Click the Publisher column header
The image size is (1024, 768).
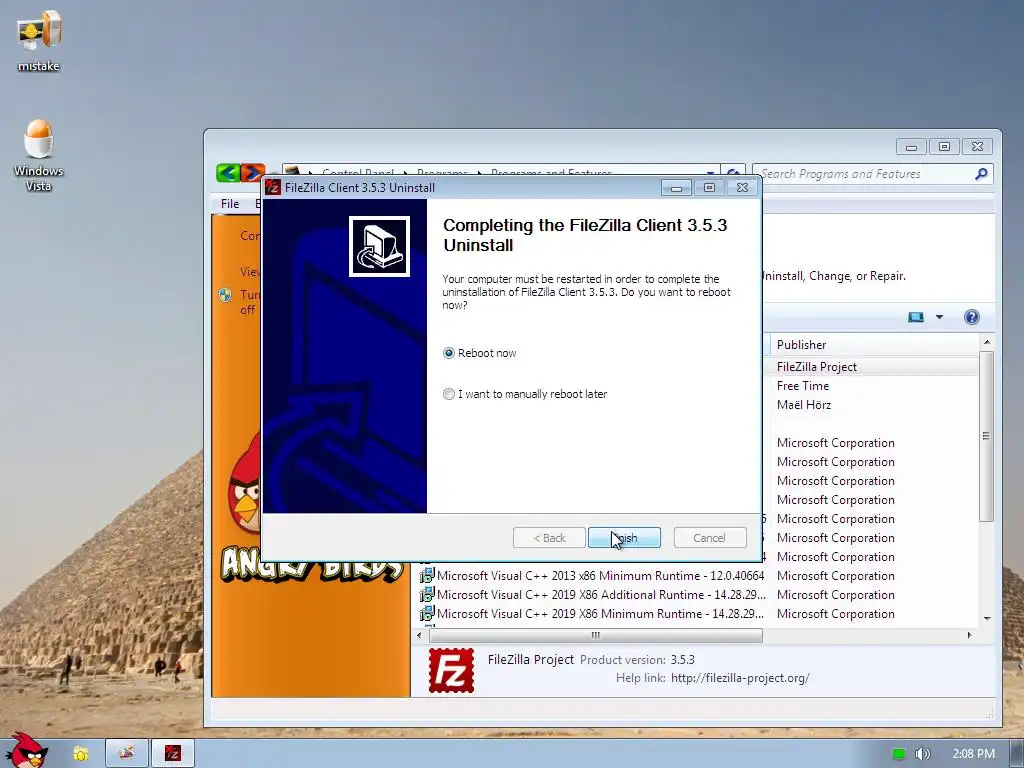[x=874, y=345]
